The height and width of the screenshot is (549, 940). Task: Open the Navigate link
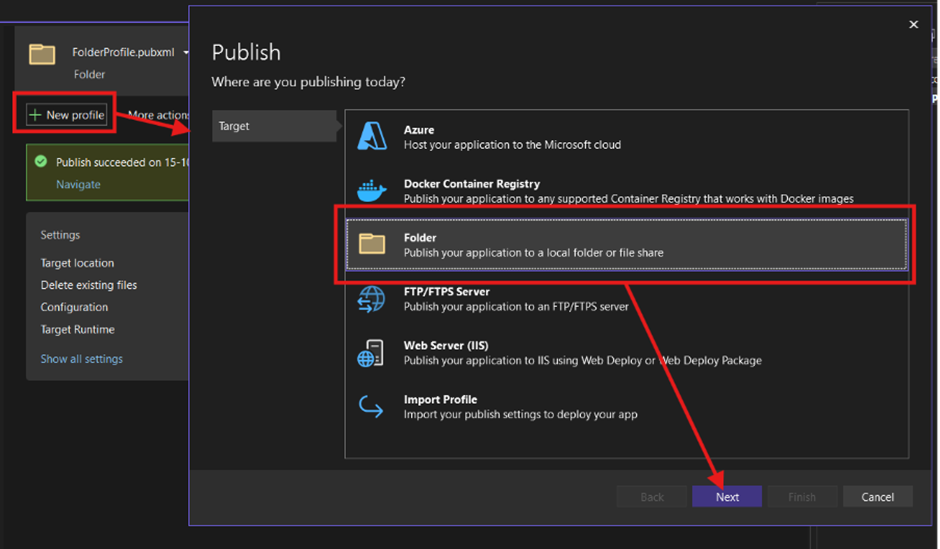pos(78,184)
